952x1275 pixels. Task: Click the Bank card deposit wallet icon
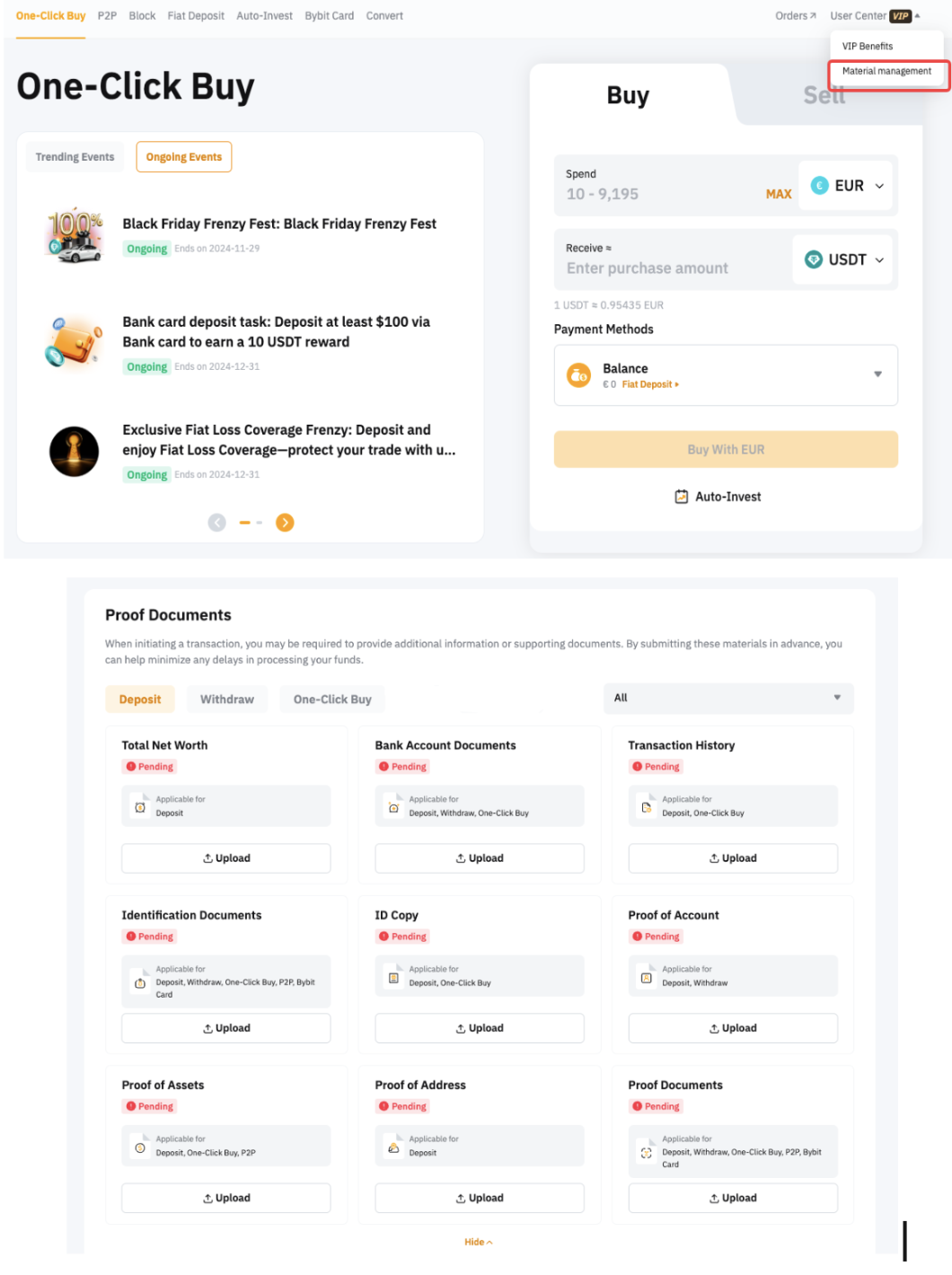(75, 342)
